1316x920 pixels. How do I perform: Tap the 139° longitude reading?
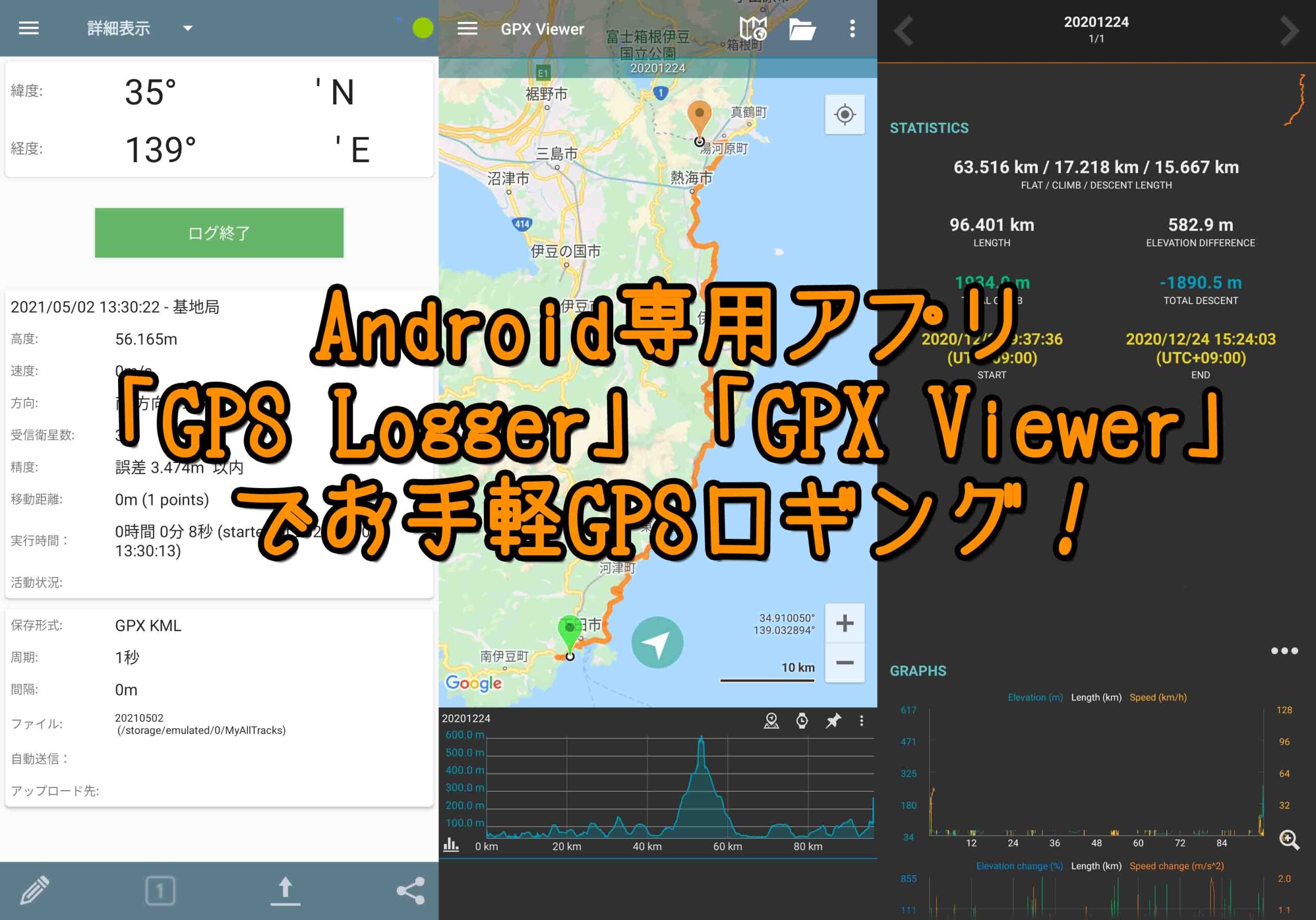click(x=160, y=150)
